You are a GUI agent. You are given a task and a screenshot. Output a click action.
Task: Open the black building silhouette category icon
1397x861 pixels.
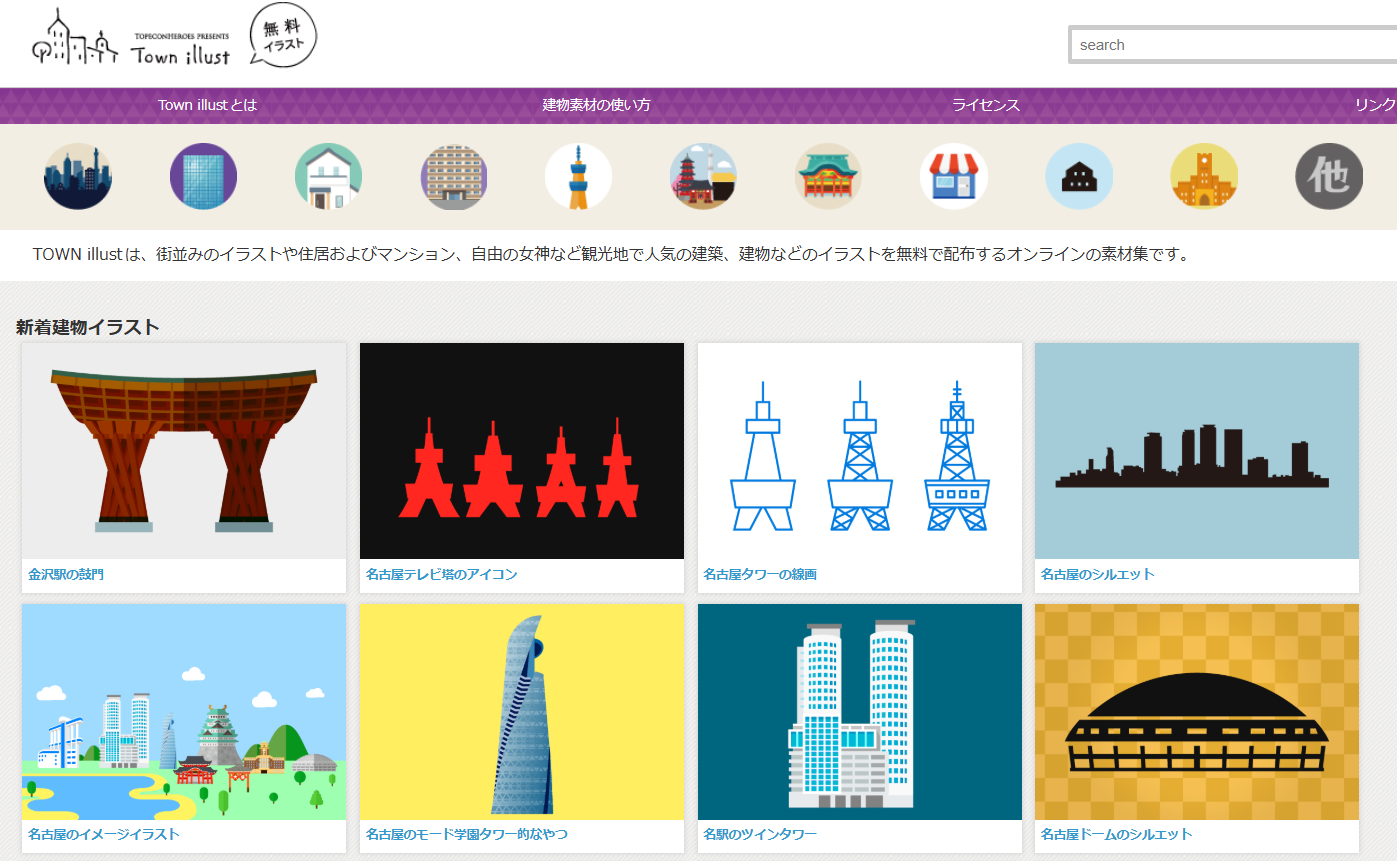1079,176
